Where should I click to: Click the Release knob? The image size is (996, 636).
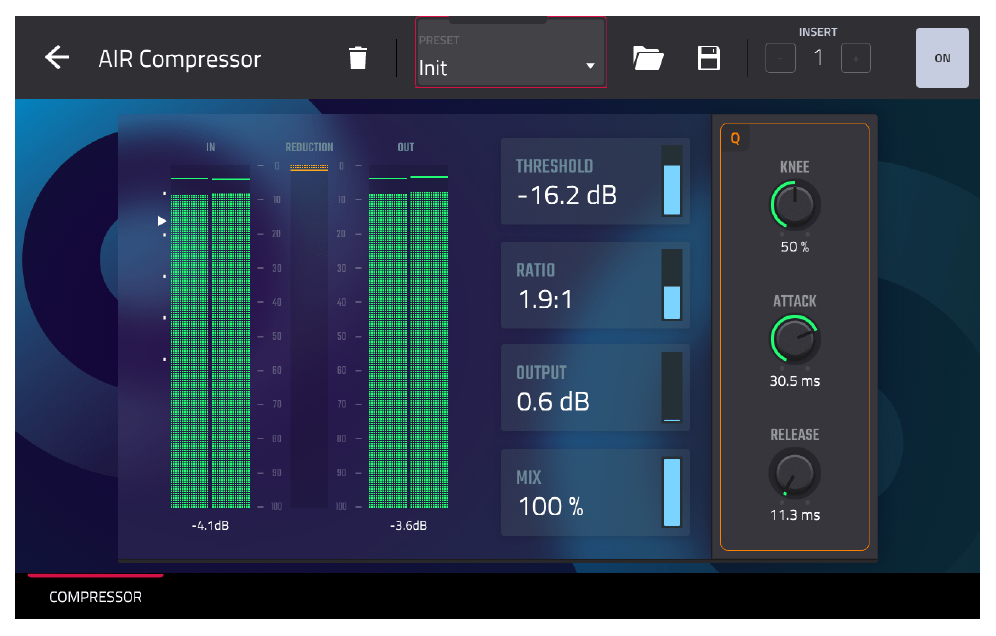click(795, 473)
